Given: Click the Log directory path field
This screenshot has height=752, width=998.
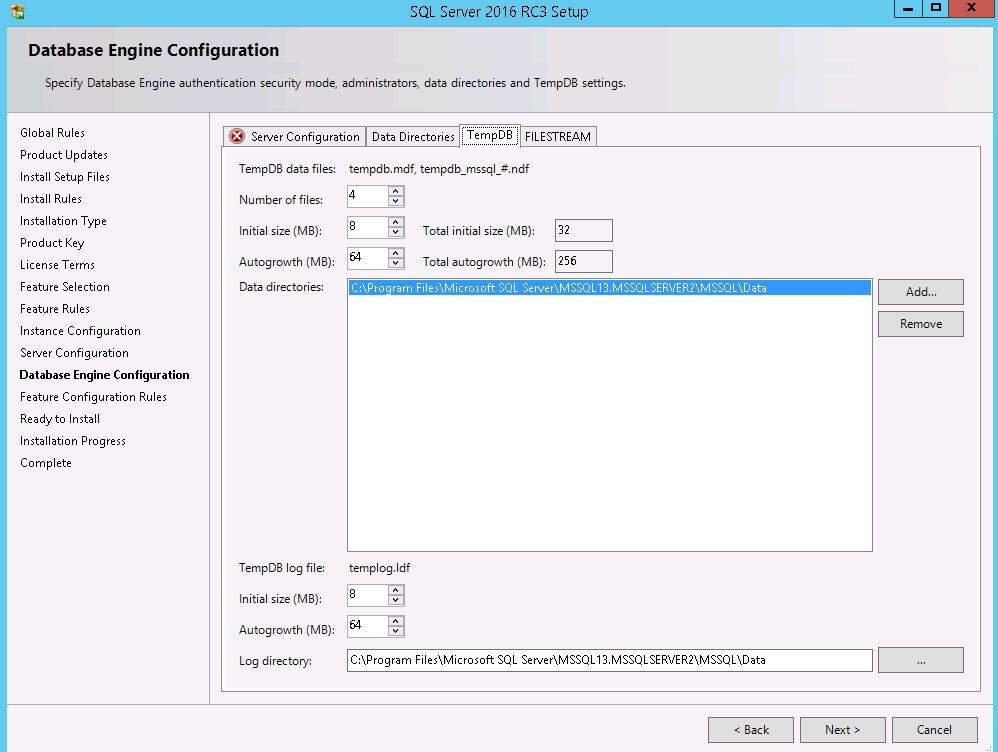Looking at the screenshot, I should 610,660.
